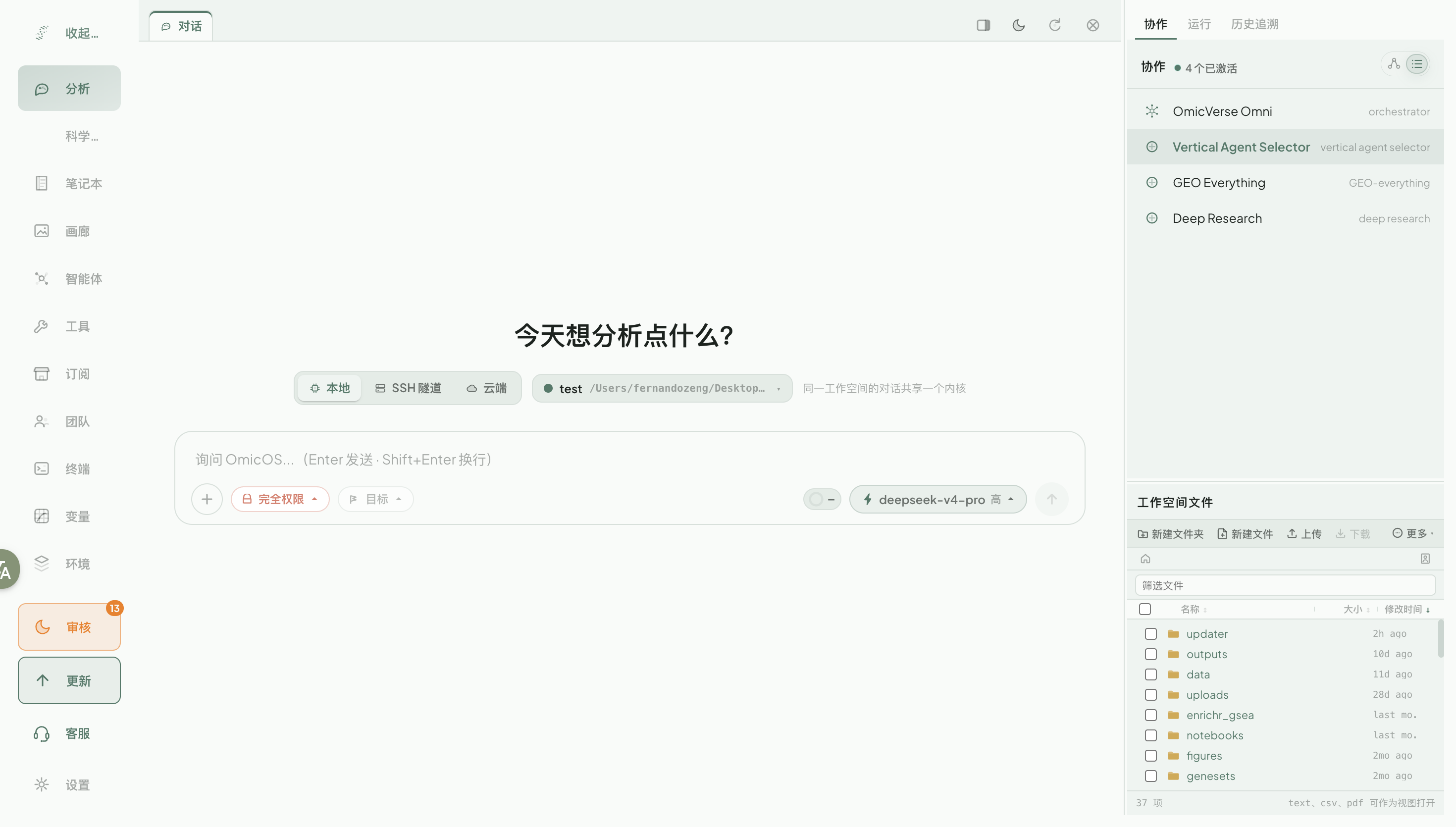Image resolution: width=1456 pixels, height=827 pixels.
Task: Toggle the side panel layout icon
Action: pyautogui.click(x=984, y=26)
